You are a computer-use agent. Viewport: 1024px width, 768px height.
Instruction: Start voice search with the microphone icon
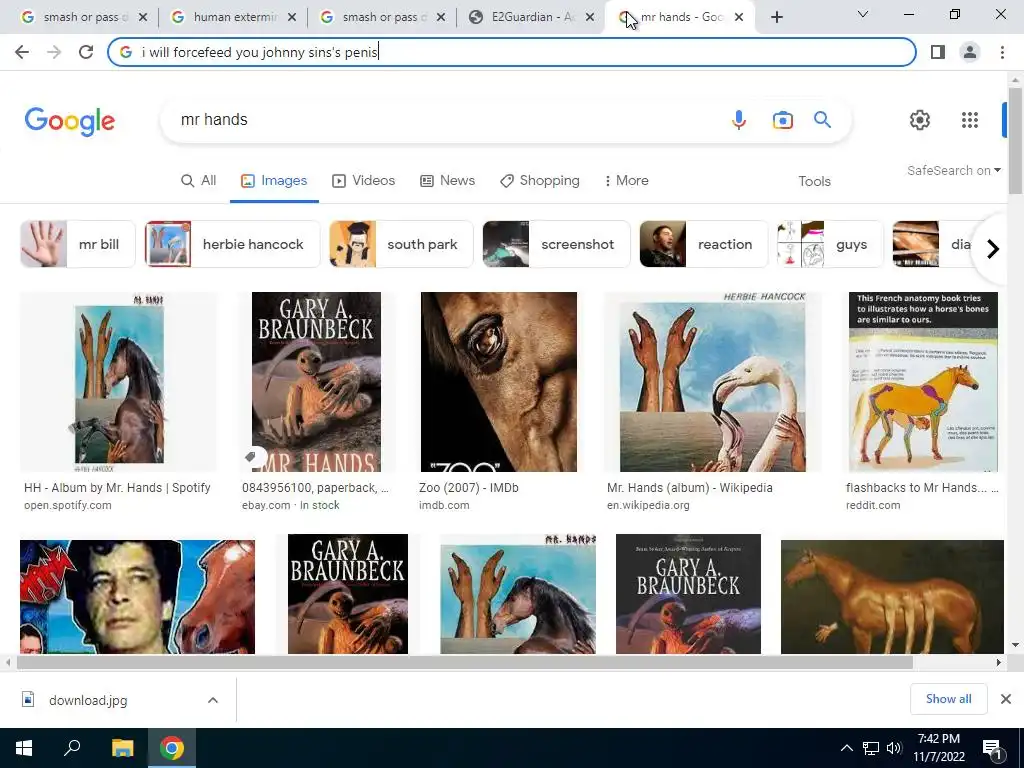point(739,120)
